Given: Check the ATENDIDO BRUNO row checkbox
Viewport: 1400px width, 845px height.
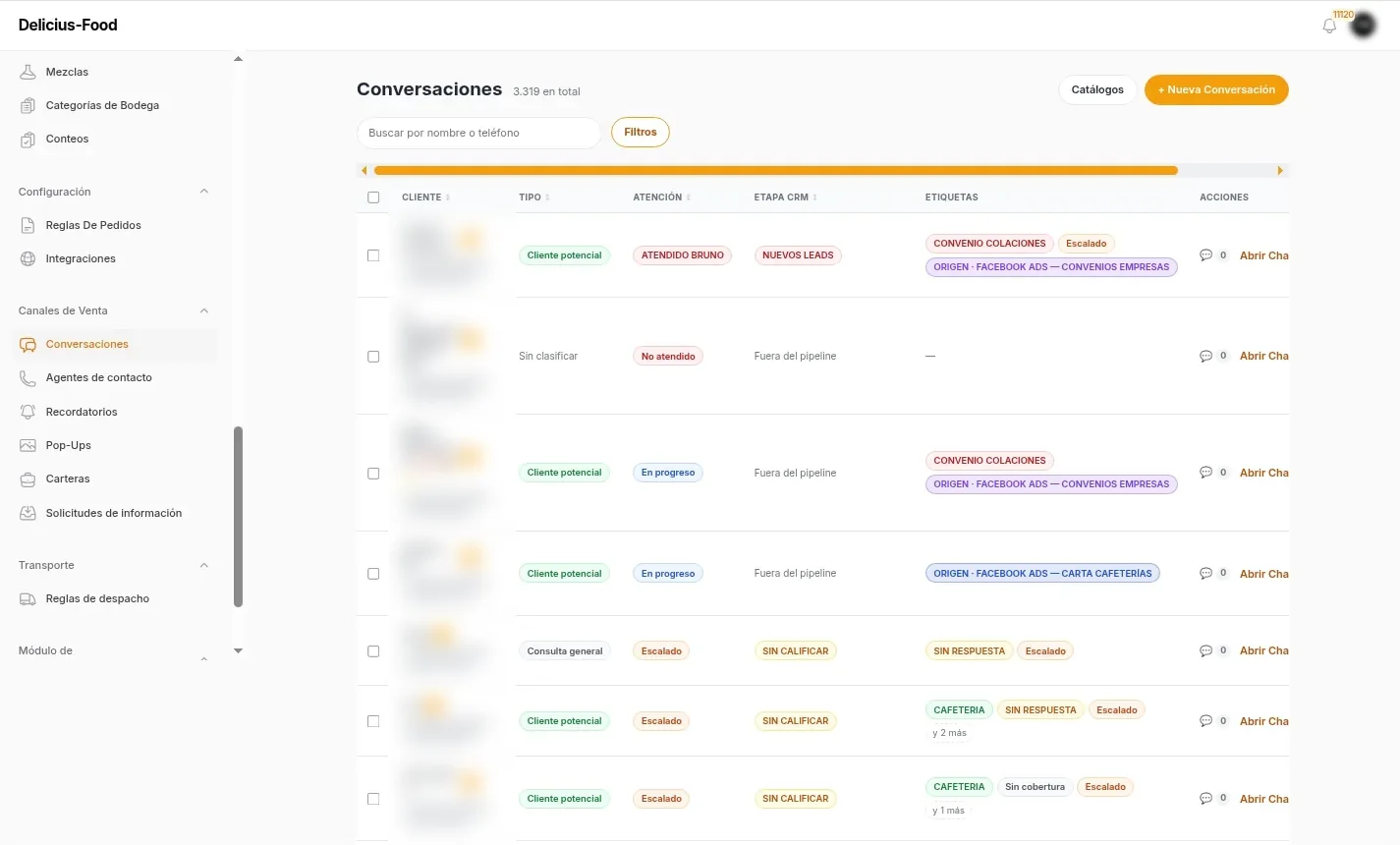Looking at the screenshot, I should click(x=373, y=255).
